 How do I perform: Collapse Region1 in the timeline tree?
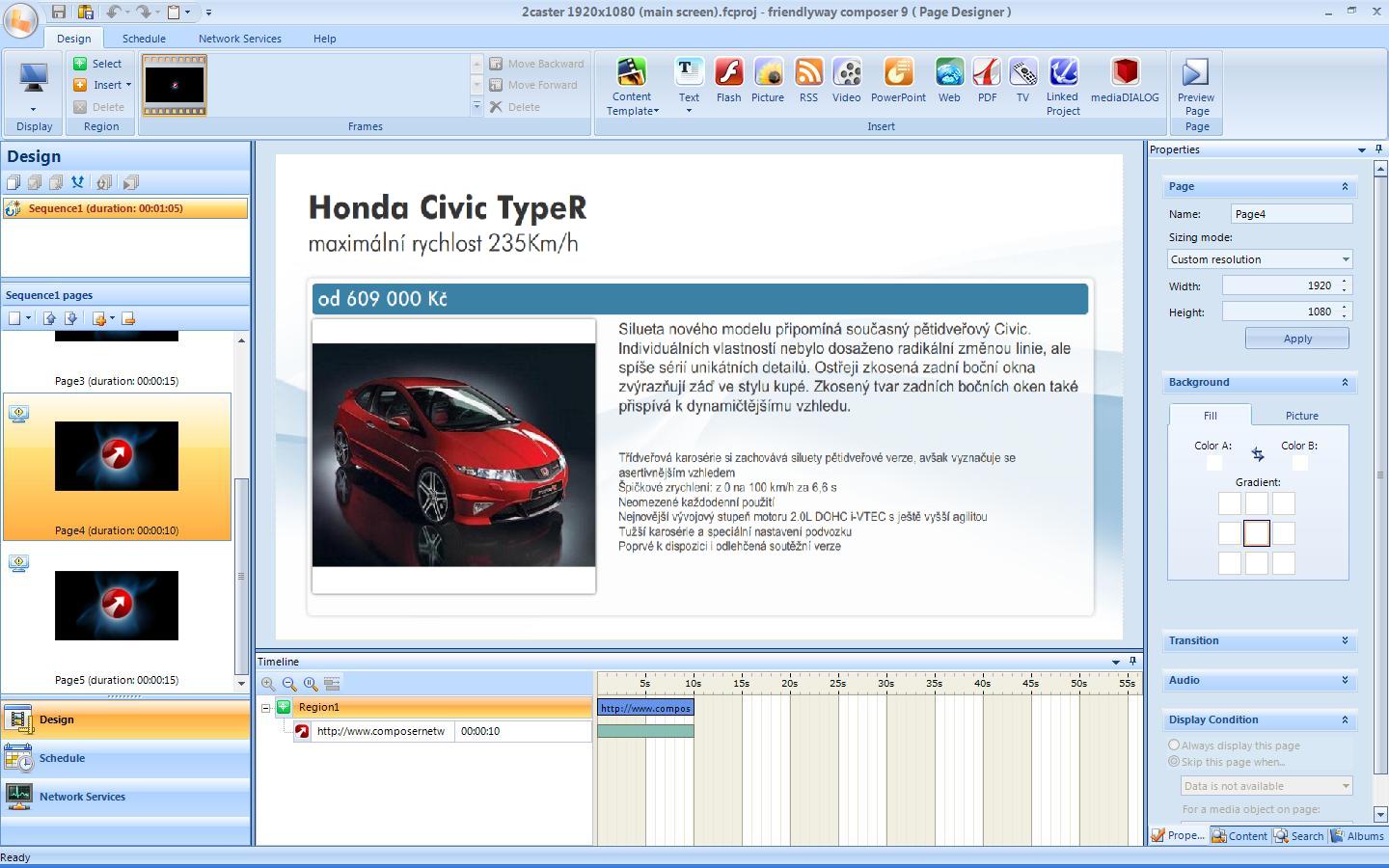[265, 708]
